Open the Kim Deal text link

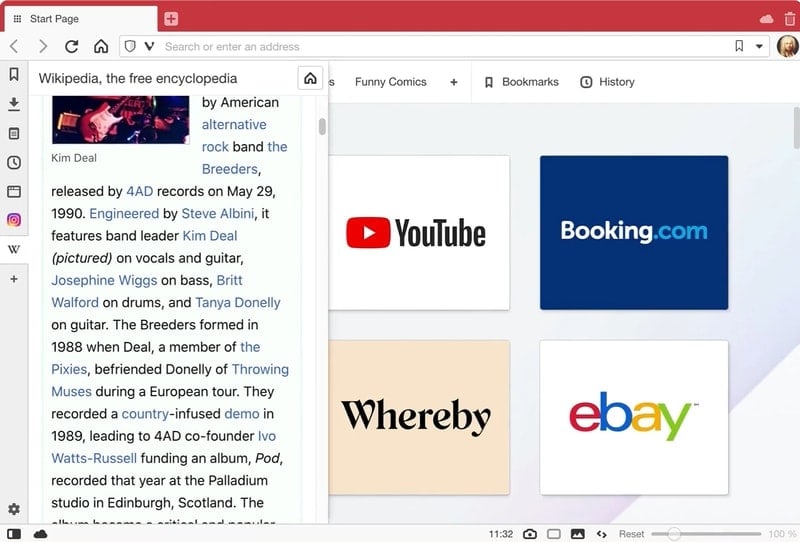[210, 236]
